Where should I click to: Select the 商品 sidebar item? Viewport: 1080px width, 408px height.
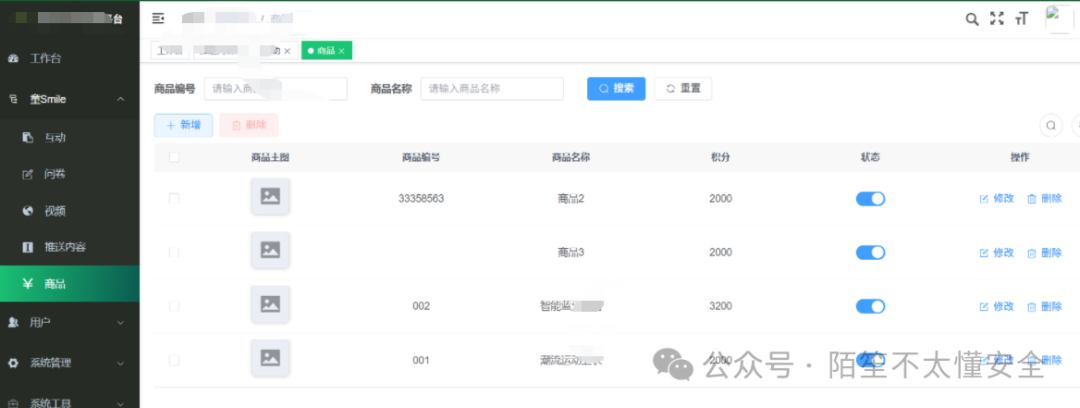click(x=70, y=283)
